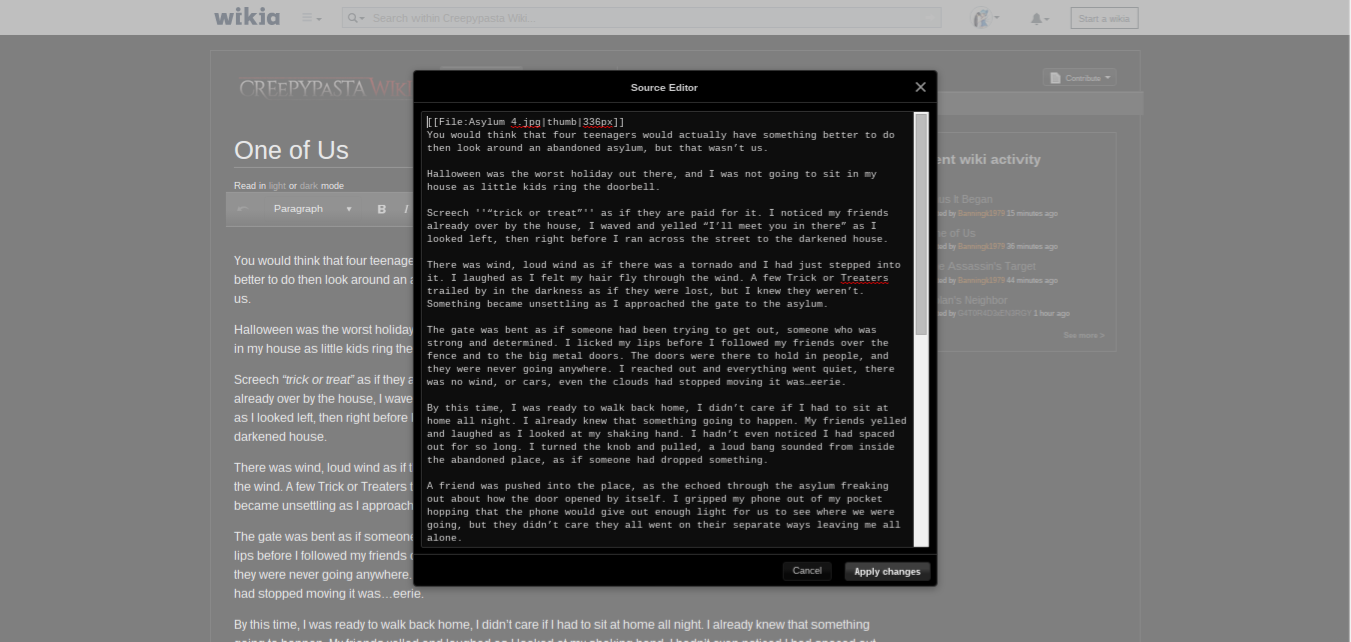Viewport: 1351px width, 642px height.
Task: Open the Paragraph format dropdown
Action: point(312,209)
